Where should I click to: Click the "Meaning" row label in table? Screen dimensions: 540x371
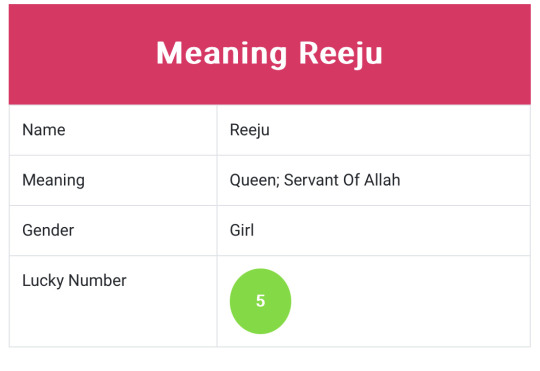[x=53, y=180]
